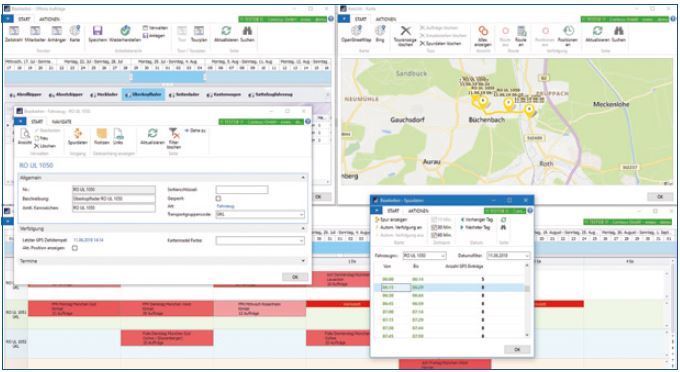Click the blue timeline range bar
This screenshot has height=372, width=680.
point(168,77)
